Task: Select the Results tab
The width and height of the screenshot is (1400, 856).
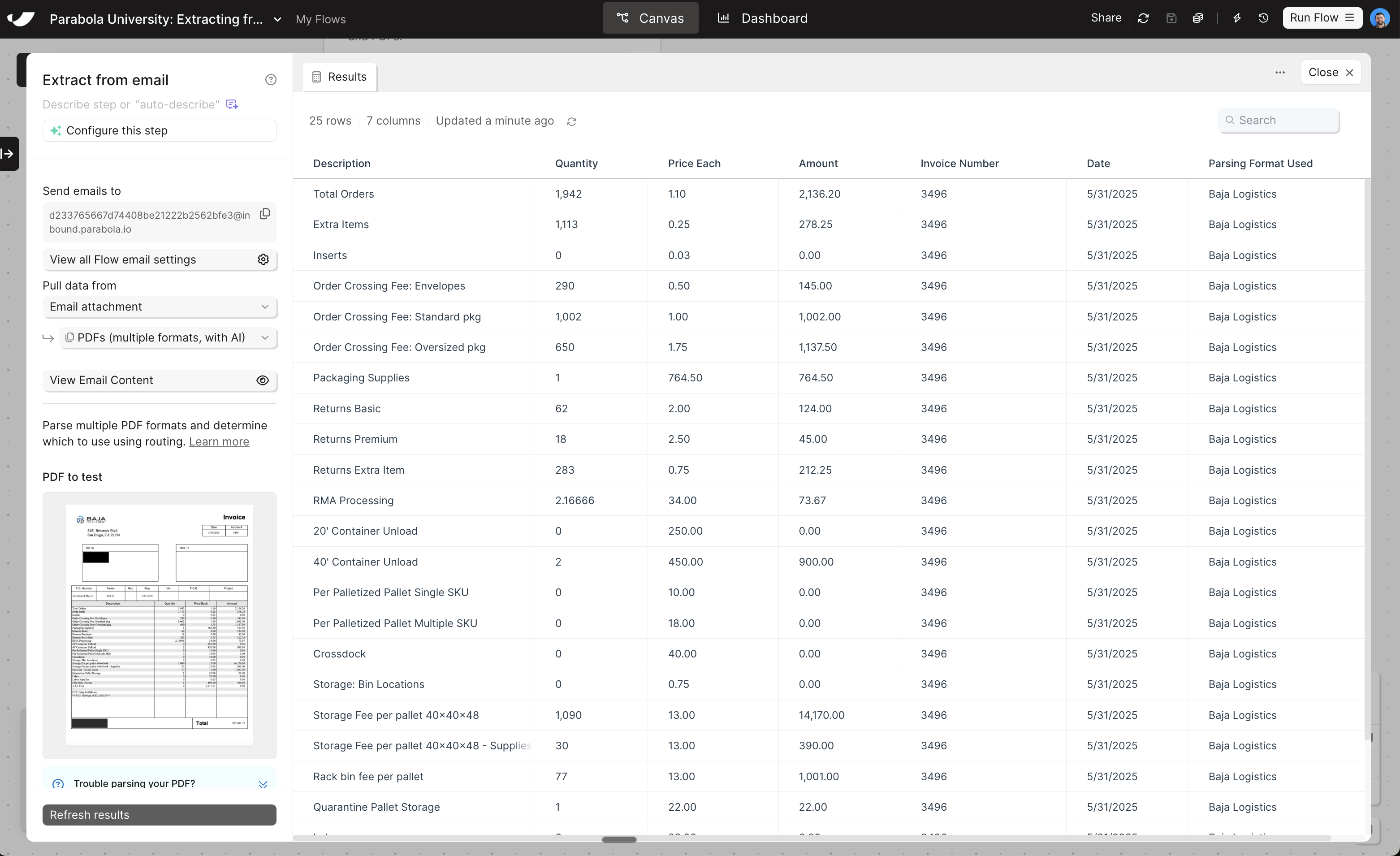Action: (340, 77)
